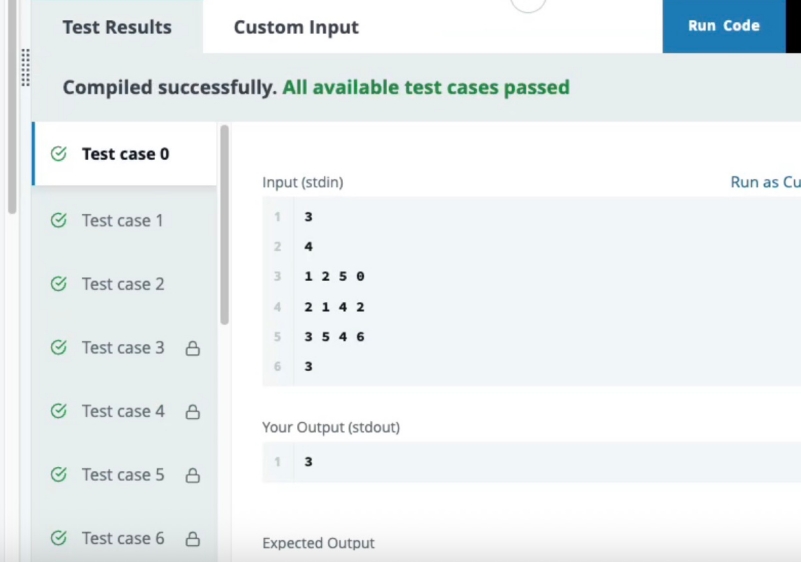The height and width of the screenshot is (562, 801).
Task: Click inside the Input (stdin) code box
Action: coord(531,291)
